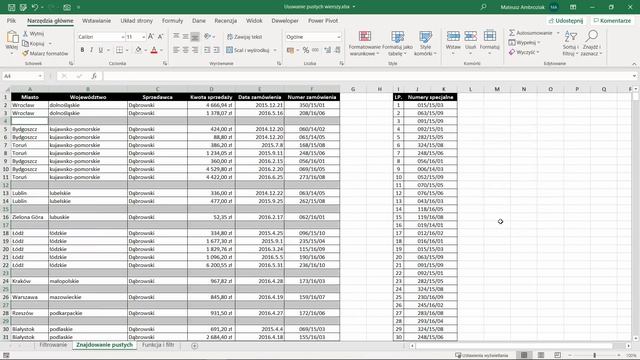Image resolution: width=640 pixels, height=360 pixels.
Task: Open Sortuj i filtruj menu
Action: [x=570, y=42]
